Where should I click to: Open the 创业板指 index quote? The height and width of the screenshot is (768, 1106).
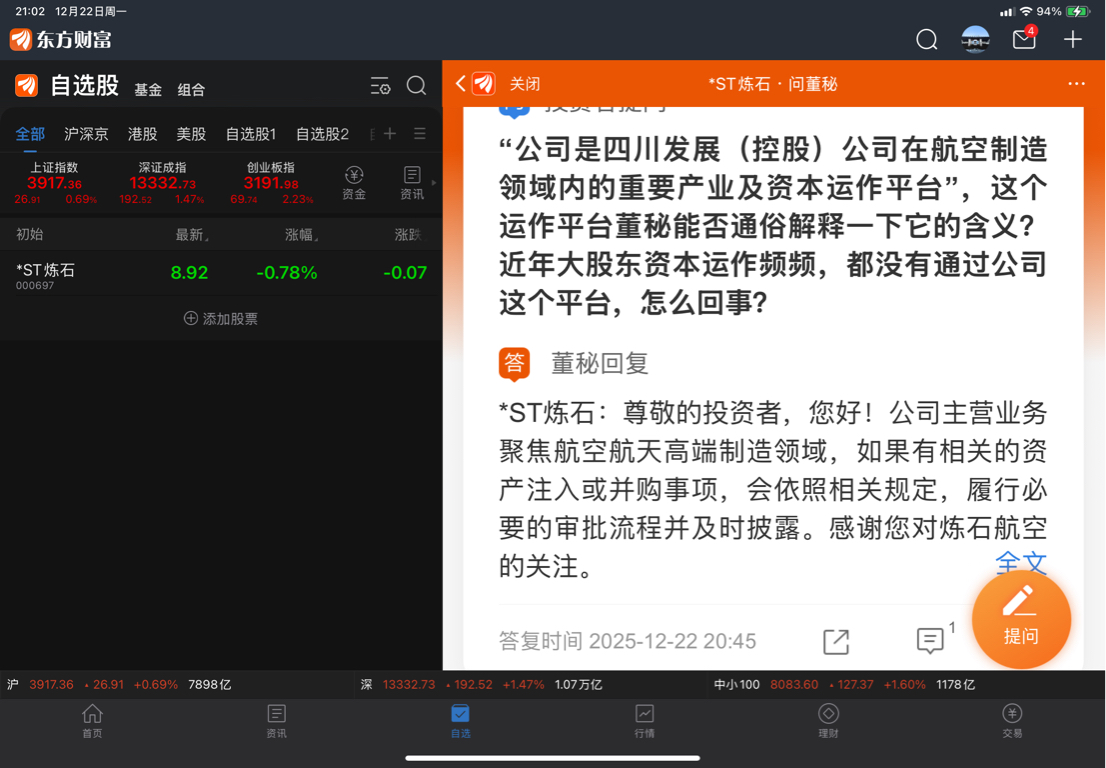pos(272,183)
